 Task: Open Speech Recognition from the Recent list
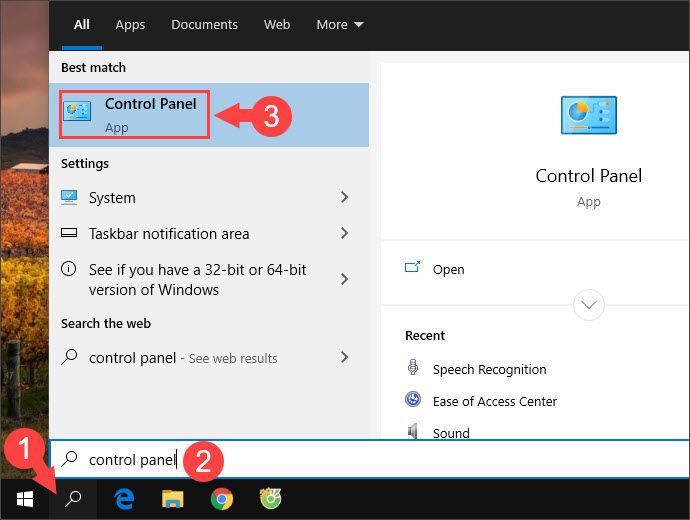[x=489, y=369]
